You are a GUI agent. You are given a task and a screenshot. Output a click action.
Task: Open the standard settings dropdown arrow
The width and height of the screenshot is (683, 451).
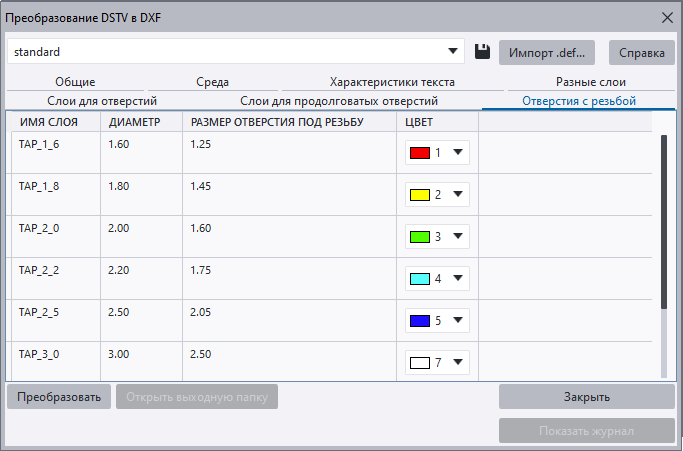tap(453, 51)
